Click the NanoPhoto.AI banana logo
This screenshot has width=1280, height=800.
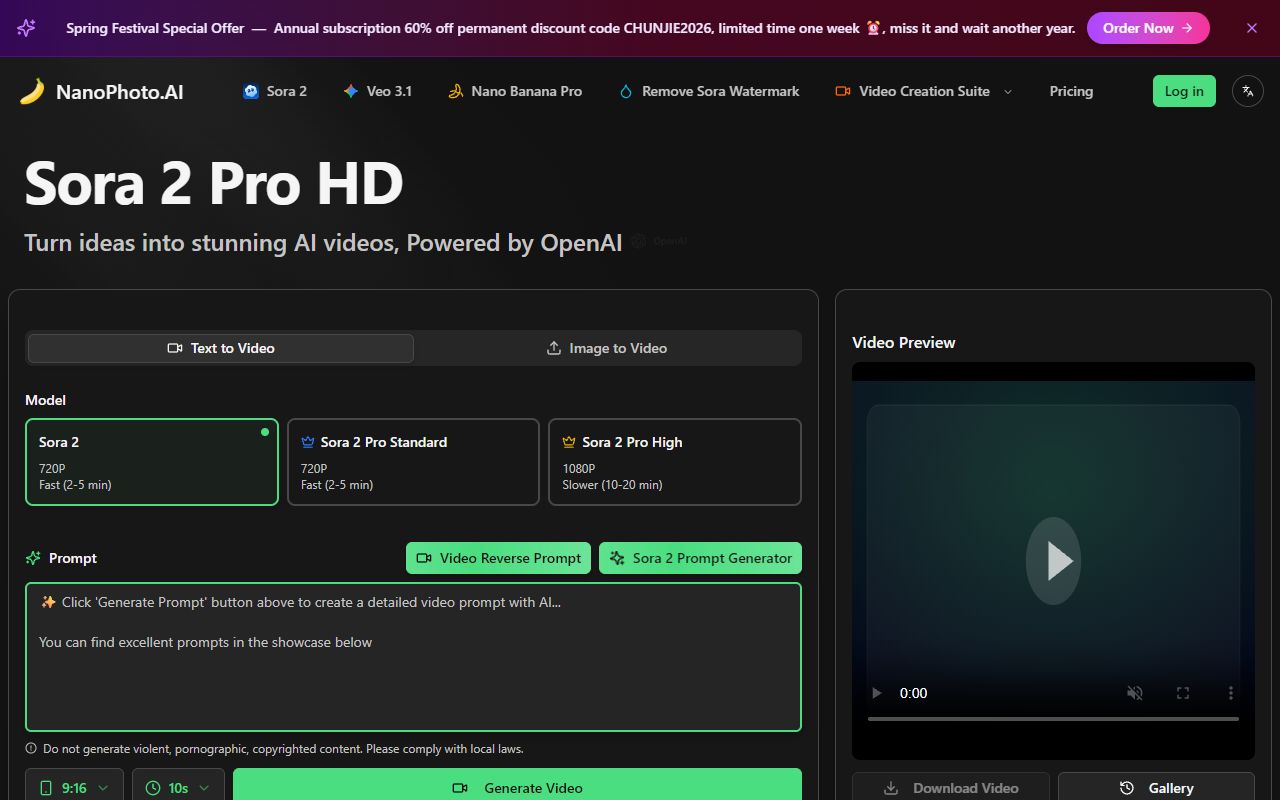click(32, 92)
